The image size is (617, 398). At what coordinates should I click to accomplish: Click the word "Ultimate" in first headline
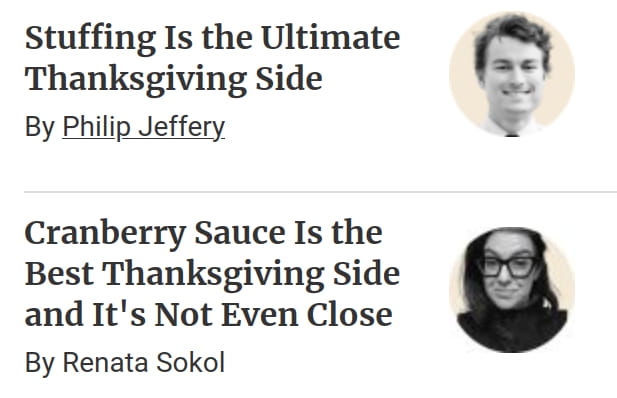[x=331, y=37]
